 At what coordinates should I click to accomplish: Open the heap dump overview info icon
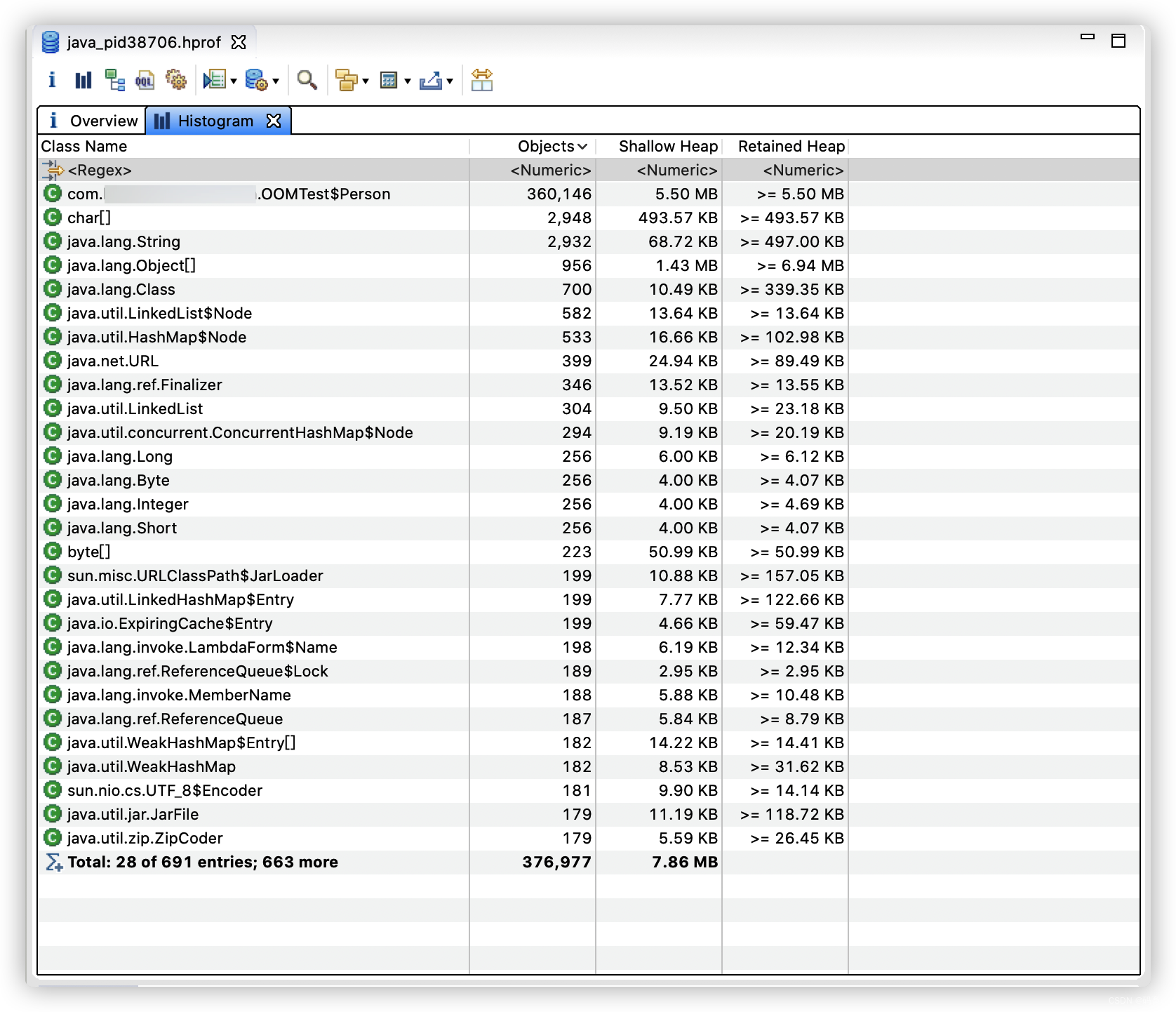[x=51, y=80]
